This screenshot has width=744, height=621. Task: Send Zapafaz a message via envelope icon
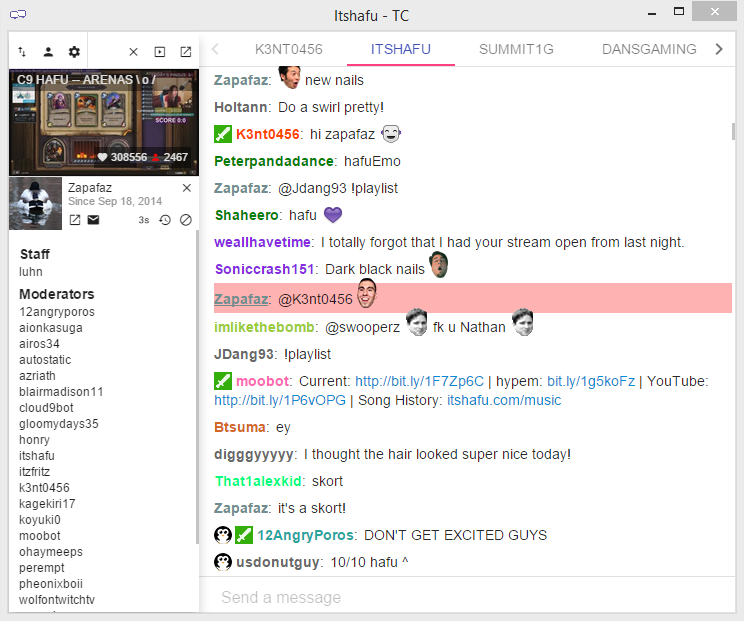point(93,220)
